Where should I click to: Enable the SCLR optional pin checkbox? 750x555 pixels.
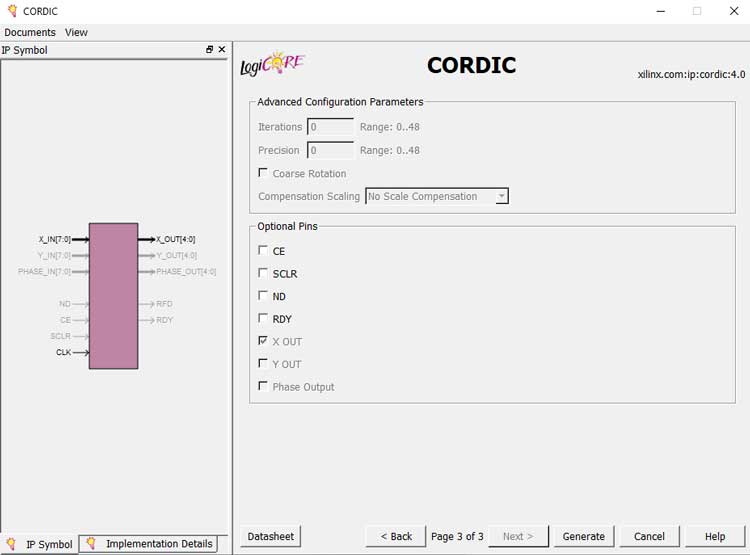coord(263,273)
